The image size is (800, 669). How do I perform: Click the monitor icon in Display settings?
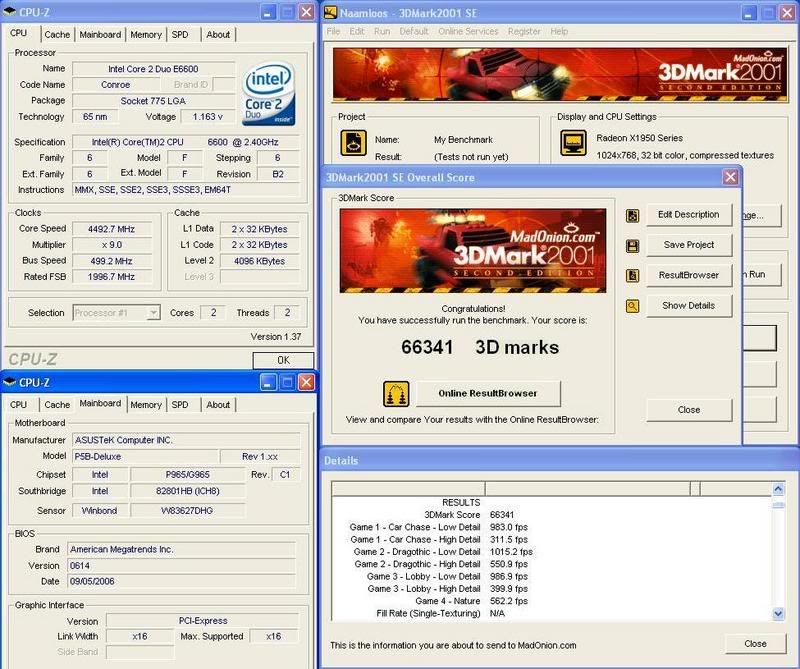(x=573, y=142)
